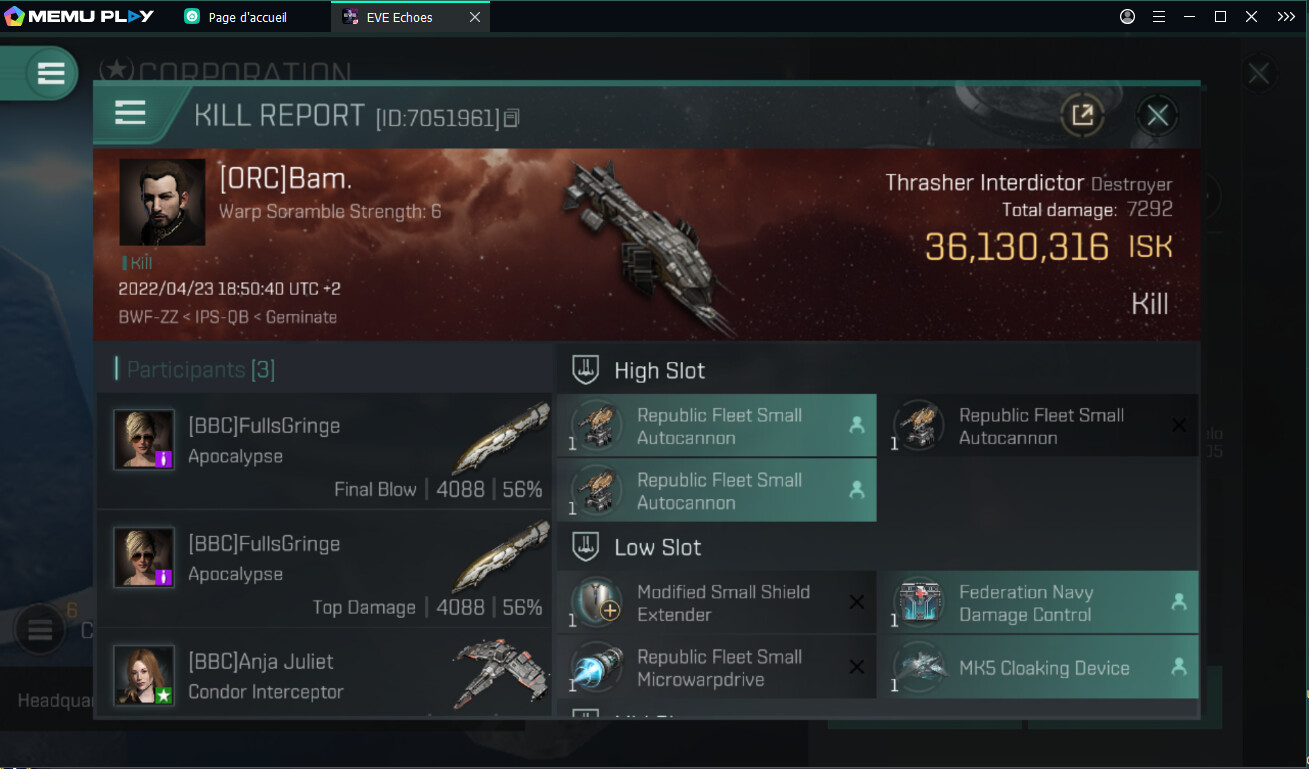Open the main game menu button
Viewport: 1309px width, 769px height.
pos(51,73)
